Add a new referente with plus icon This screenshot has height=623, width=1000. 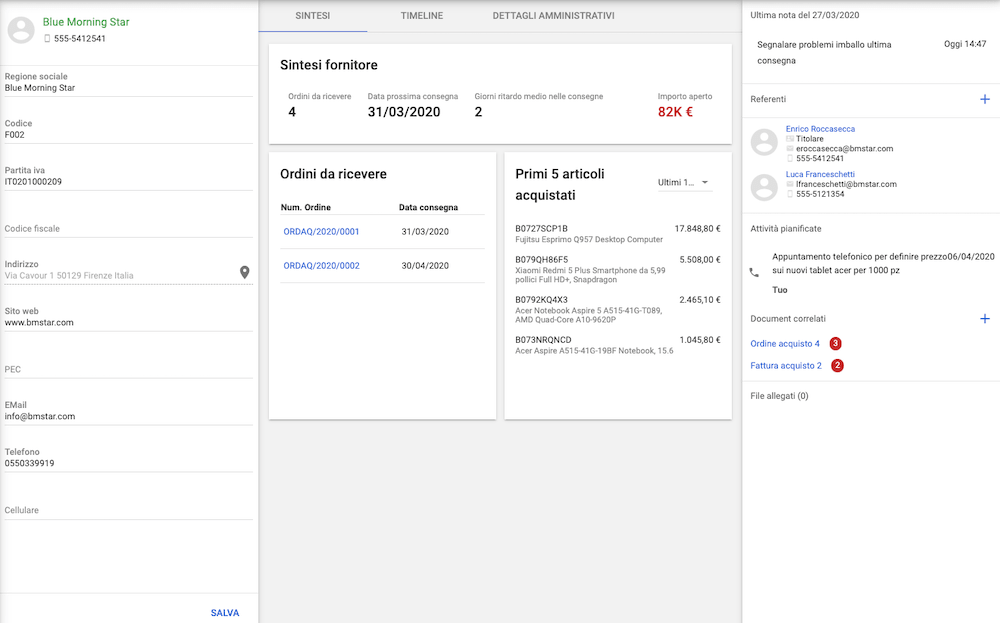pyautogui.click(x=985, y=99)
